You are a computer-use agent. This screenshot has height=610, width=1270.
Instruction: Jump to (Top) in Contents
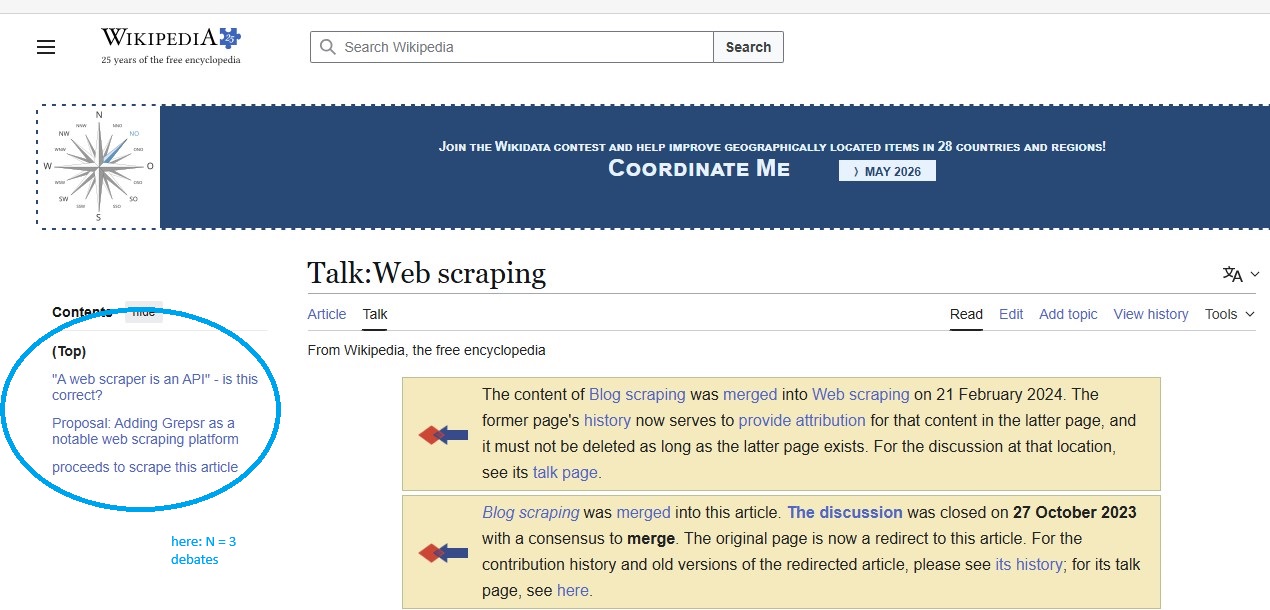click(69, 351)
